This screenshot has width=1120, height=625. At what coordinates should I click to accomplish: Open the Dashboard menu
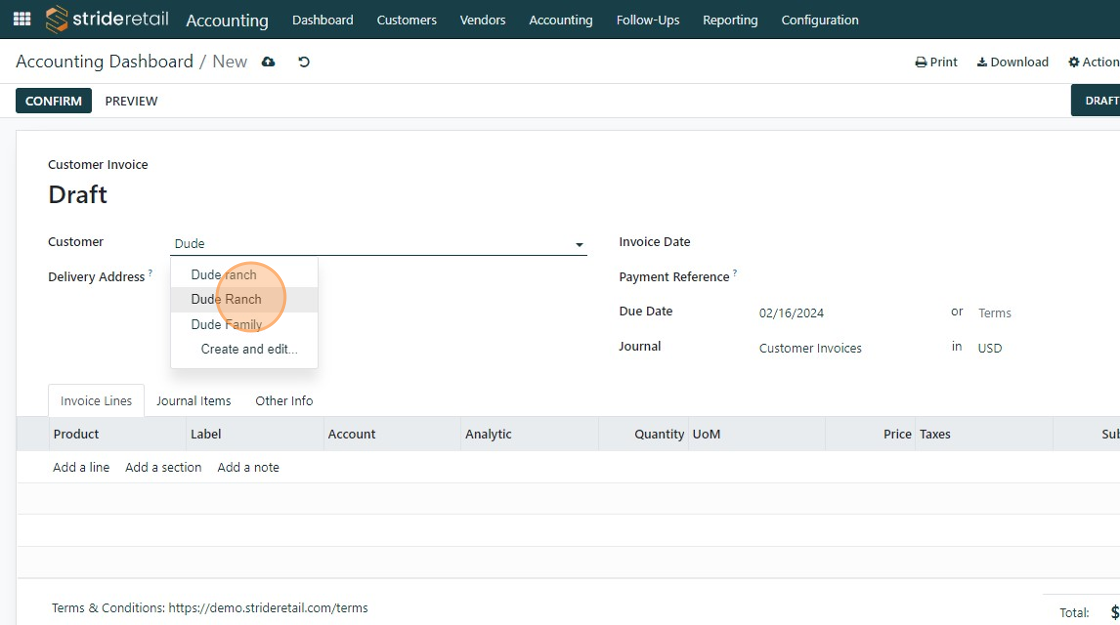click(x=323, y=20)
